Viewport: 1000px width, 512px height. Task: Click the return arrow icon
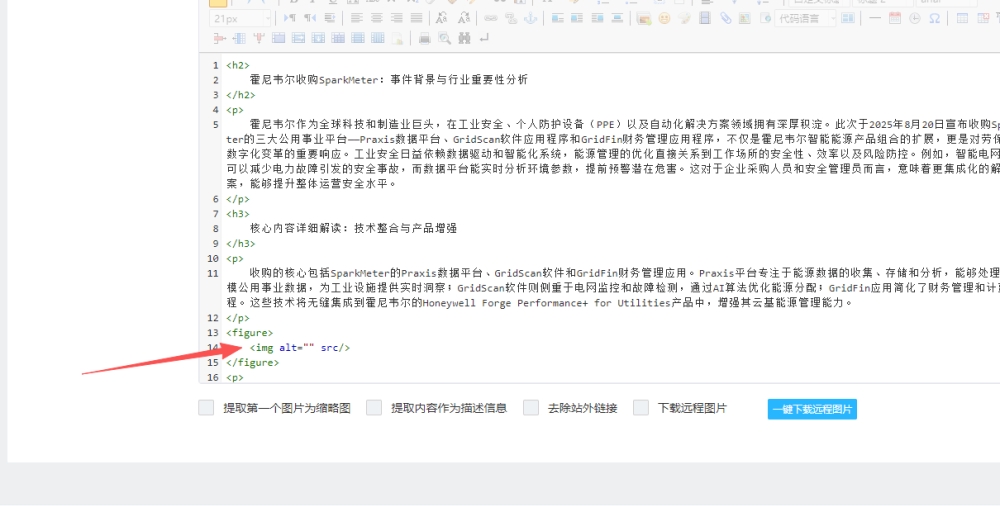[485, 38]
